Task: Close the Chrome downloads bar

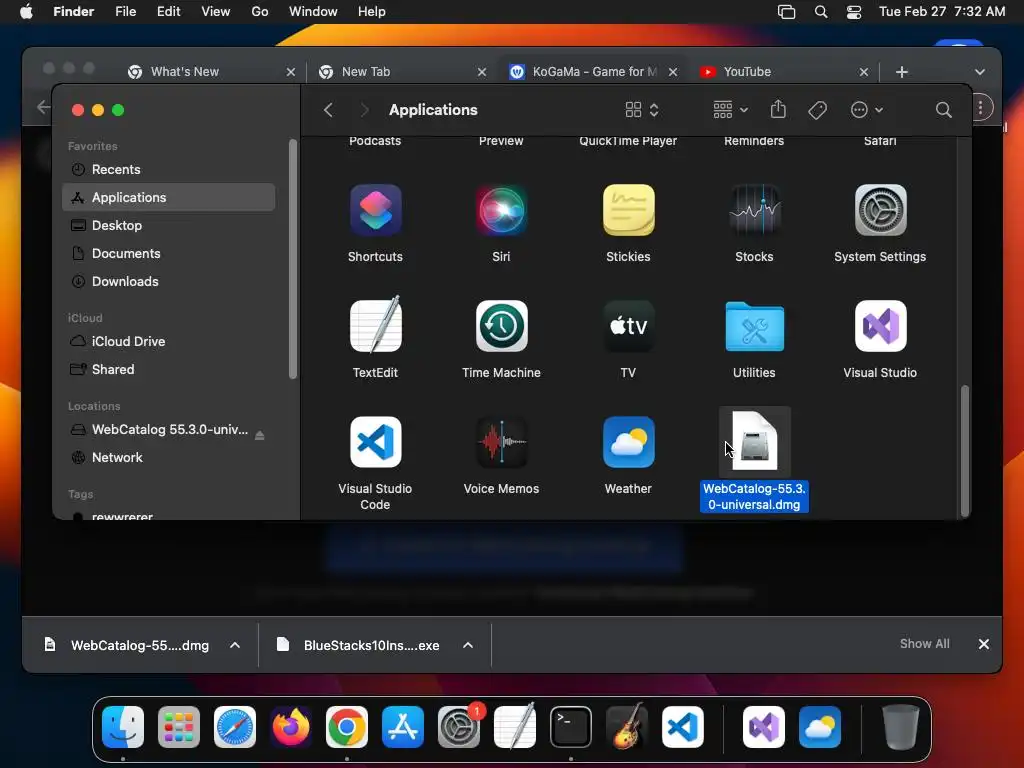Action: point(984,644)
